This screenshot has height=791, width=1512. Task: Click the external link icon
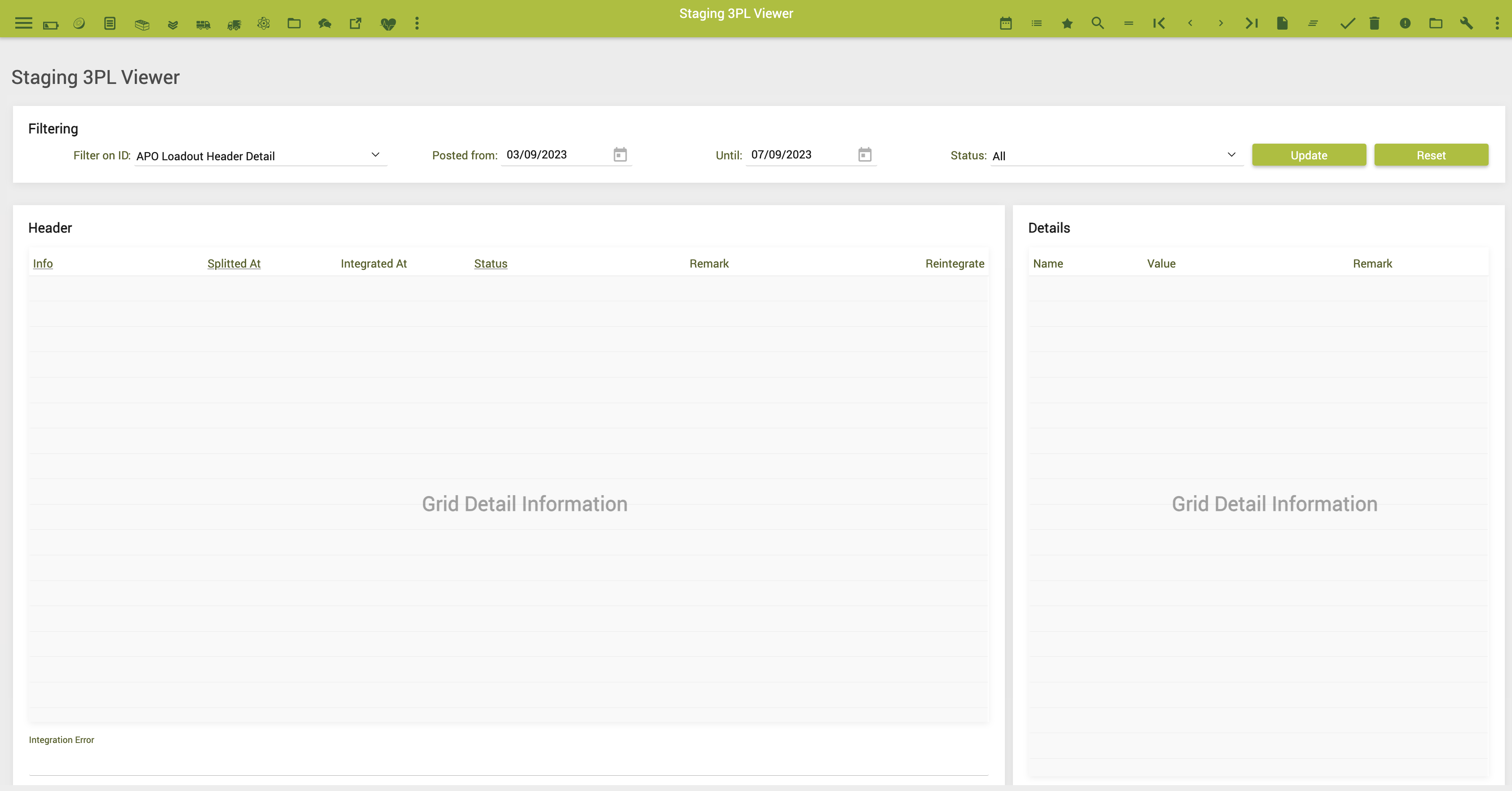point(356,23)
